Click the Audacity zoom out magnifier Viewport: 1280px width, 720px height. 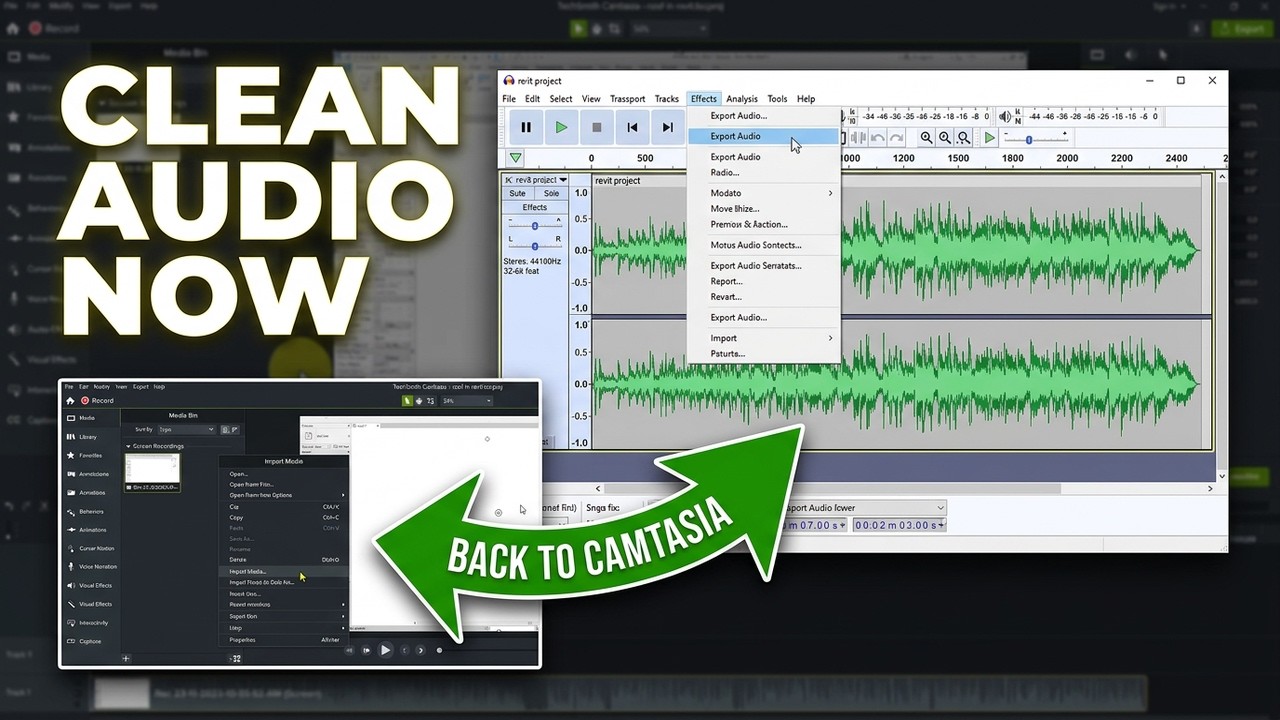pyautogui.click(x=945, y=138)
